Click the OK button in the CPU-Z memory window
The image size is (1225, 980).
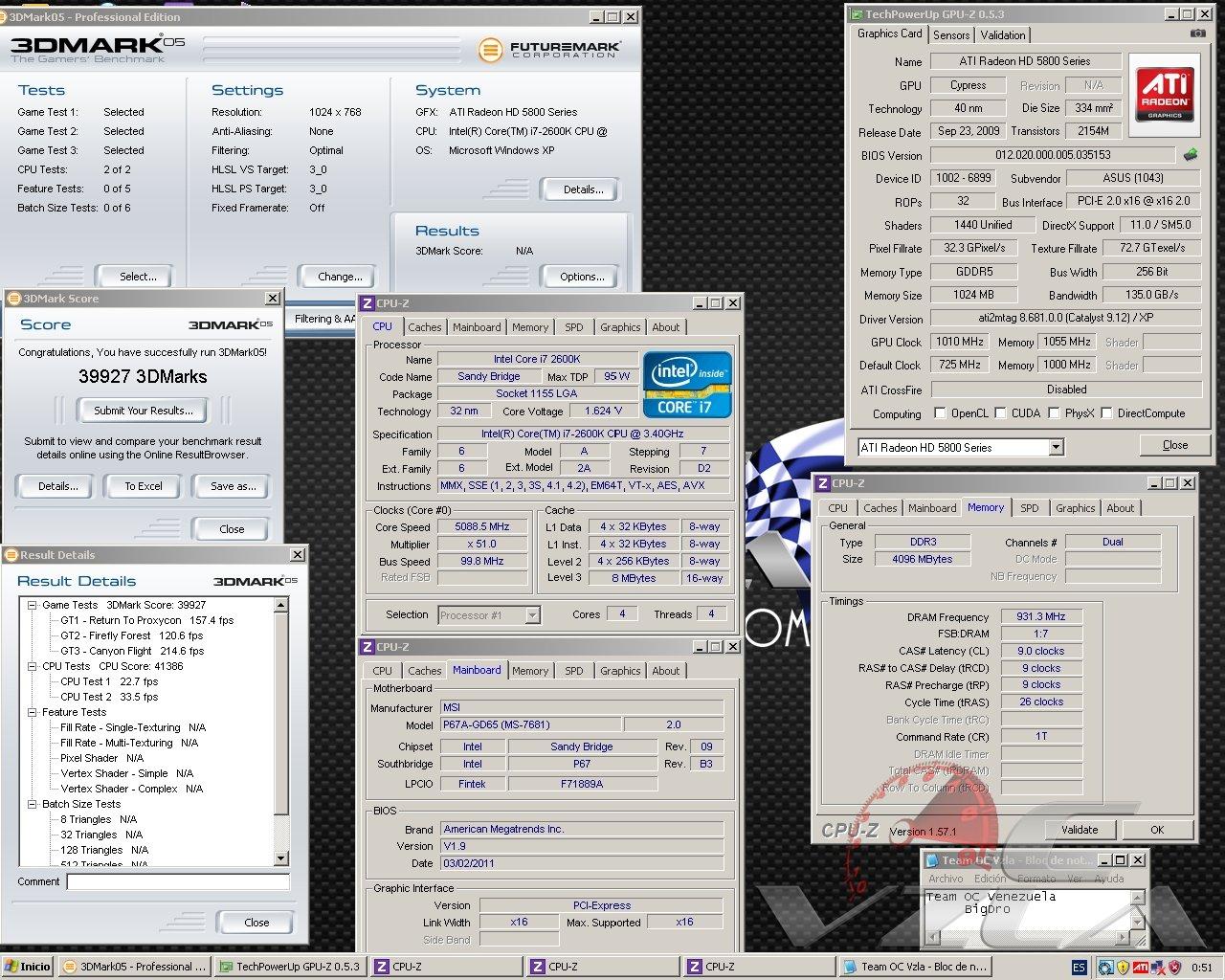[x=1157, y=830]
